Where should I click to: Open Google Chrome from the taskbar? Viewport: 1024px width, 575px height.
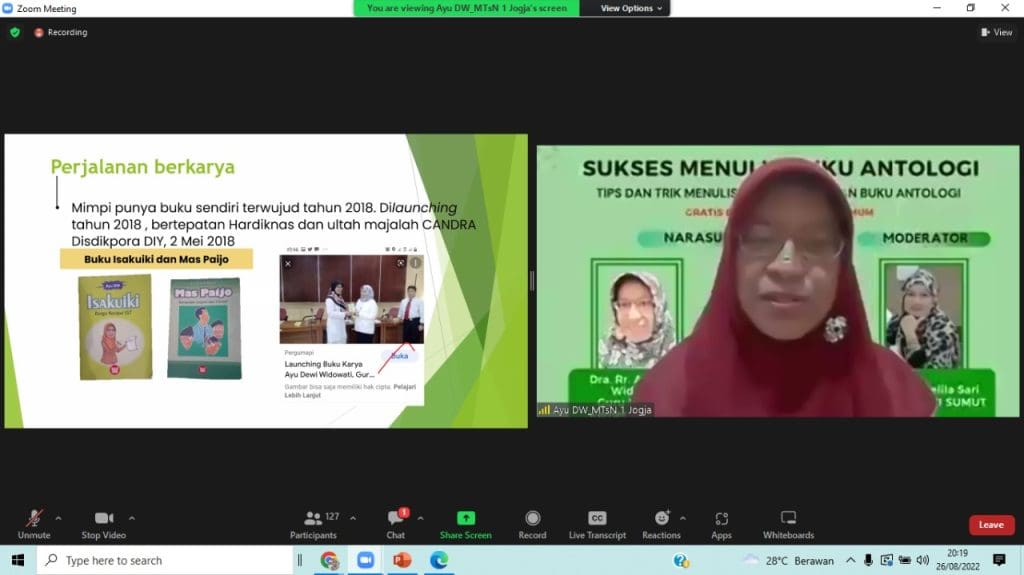pyautogui.click(x=330, y=560)
